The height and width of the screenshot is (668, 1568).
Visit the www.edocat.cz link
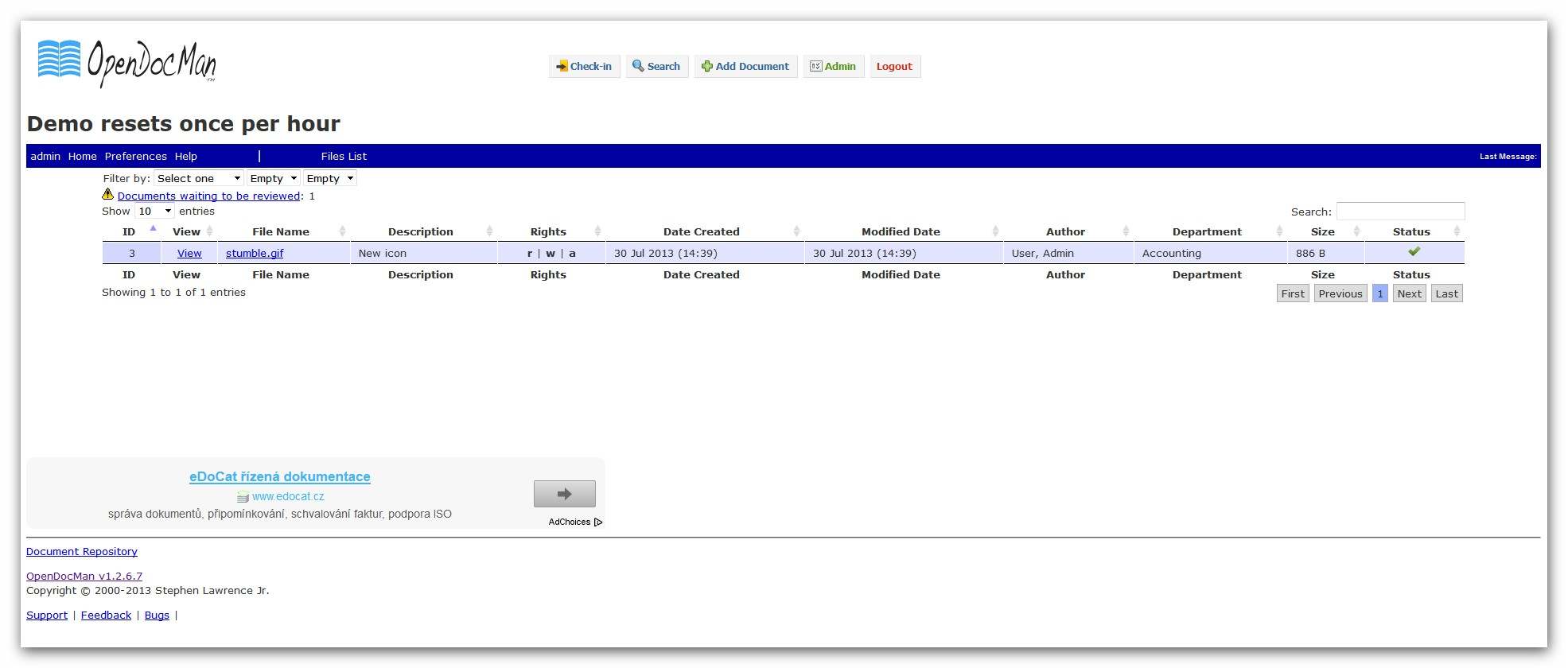pos(288,496)
